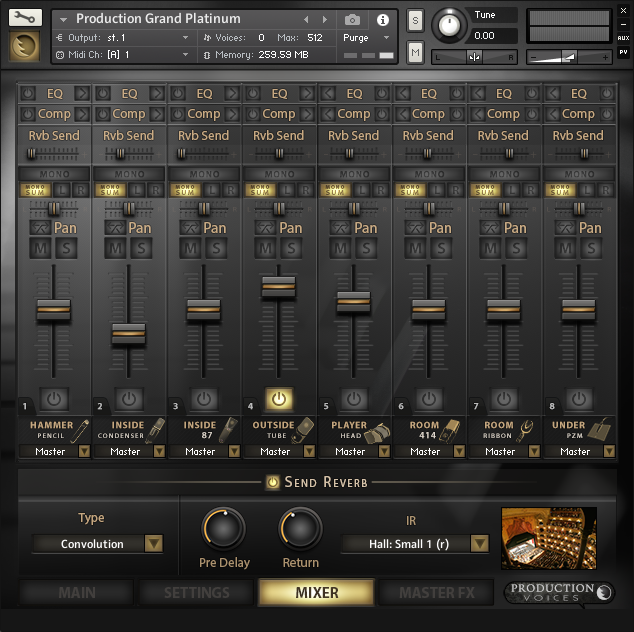The image size is (634, 632).
Task: Click the Hammer Pencil microphone icon
Action: [x=80, y=431]
